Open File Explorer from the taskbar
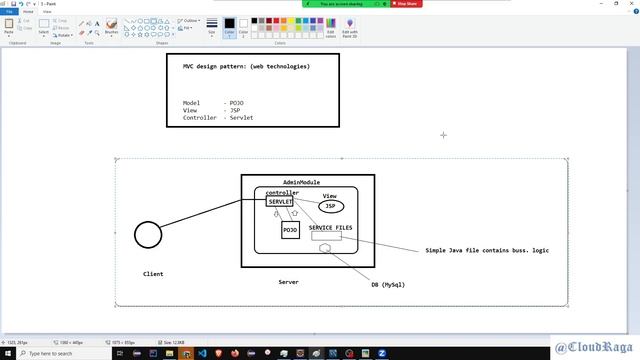 click(x=170, y=353)
